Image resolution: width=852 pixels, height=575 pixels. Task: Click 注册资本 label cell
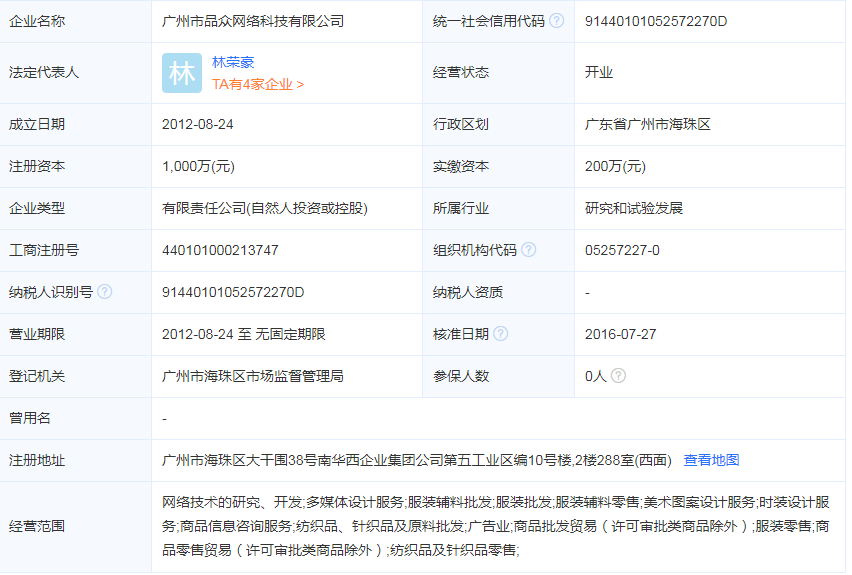[76, 166]
